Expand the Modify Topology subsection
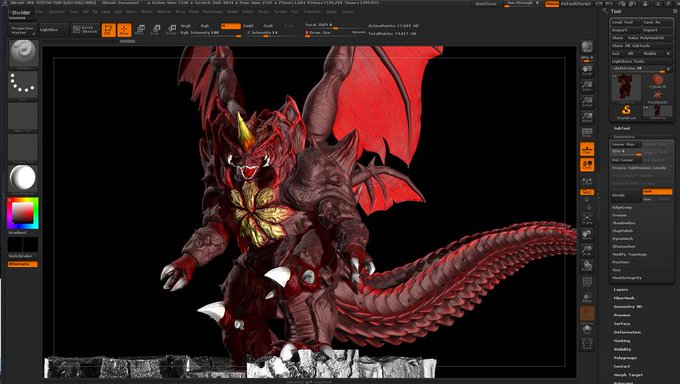680x384 pixels. coord(629,254)
